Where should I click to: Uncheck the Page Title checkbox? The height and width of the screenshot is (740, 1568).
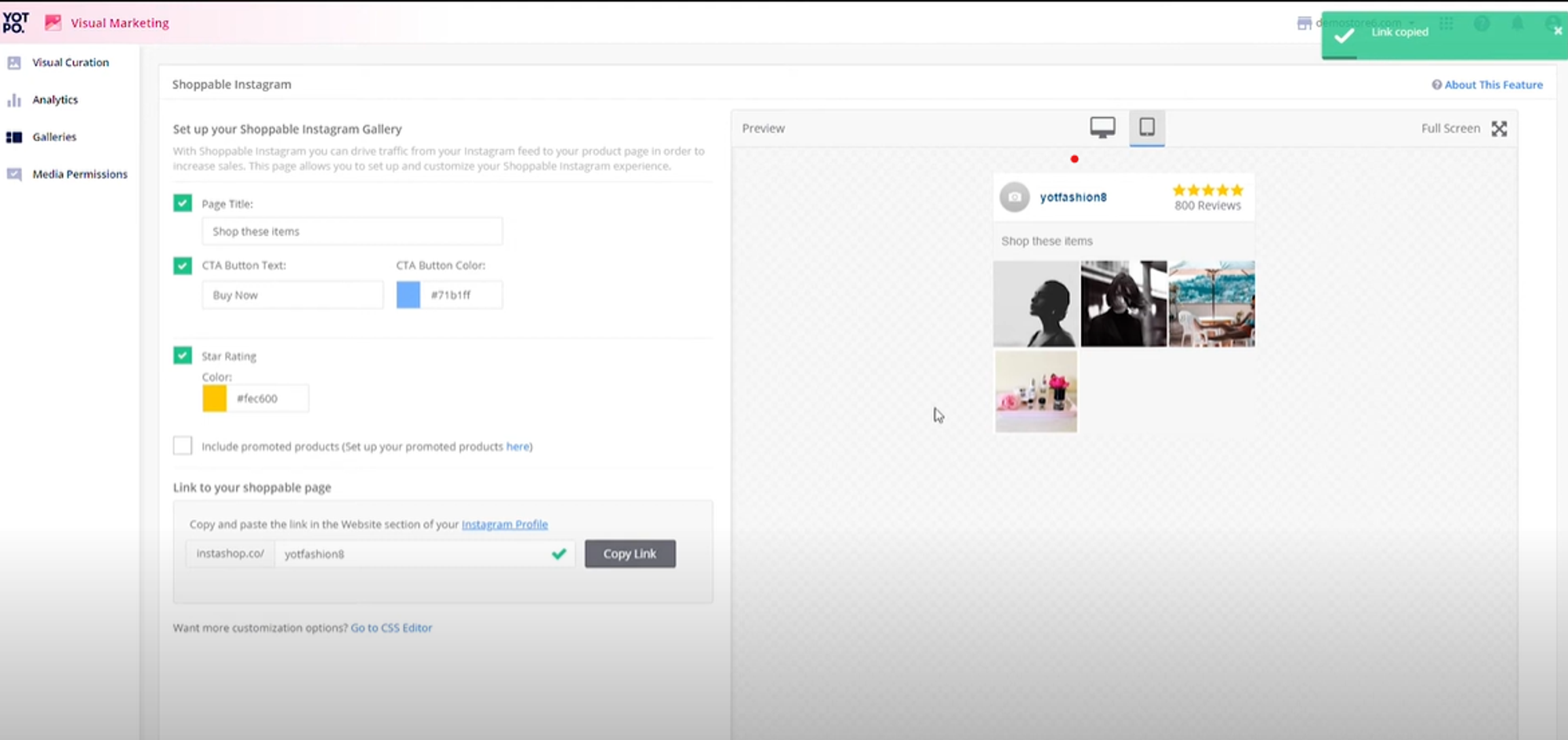pyautogui.click(x=183, y=204)
